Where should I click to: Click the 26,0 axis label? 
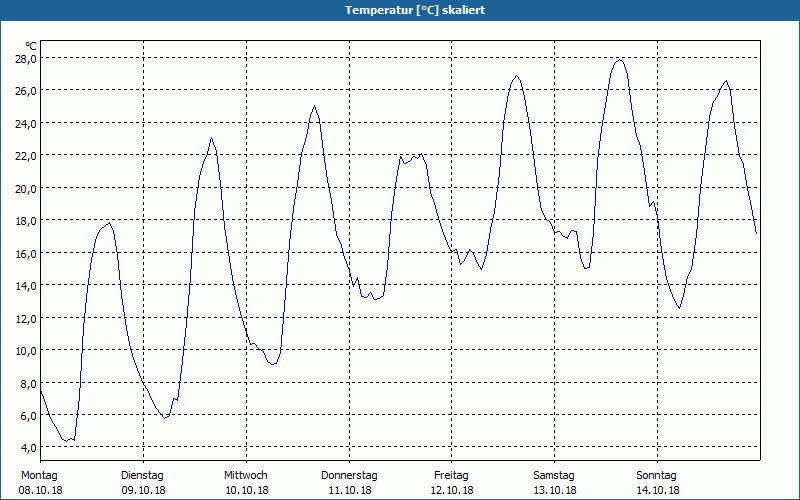(26, 91)
